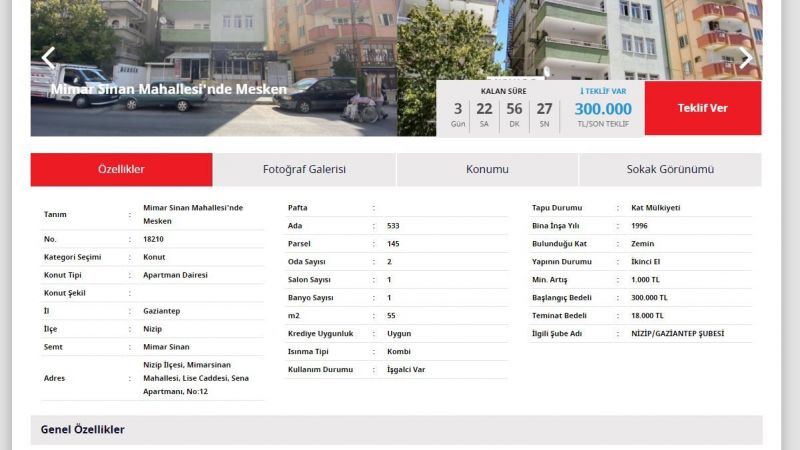Click the Kat Mülkiyeti deed status value

[x=656, y=208]
